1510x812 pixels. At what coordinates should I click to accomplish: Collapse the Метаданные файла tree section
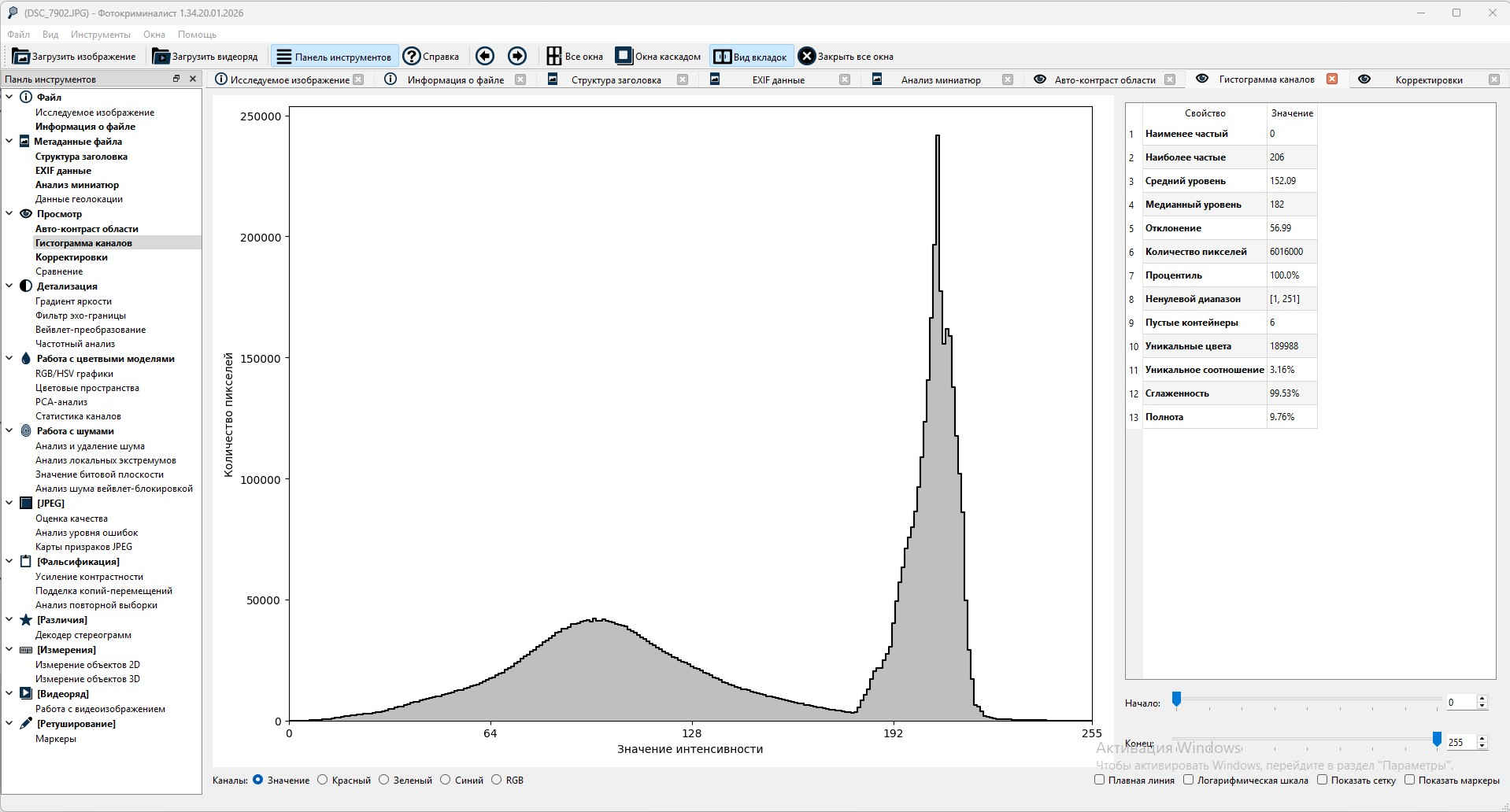(9, 142)
